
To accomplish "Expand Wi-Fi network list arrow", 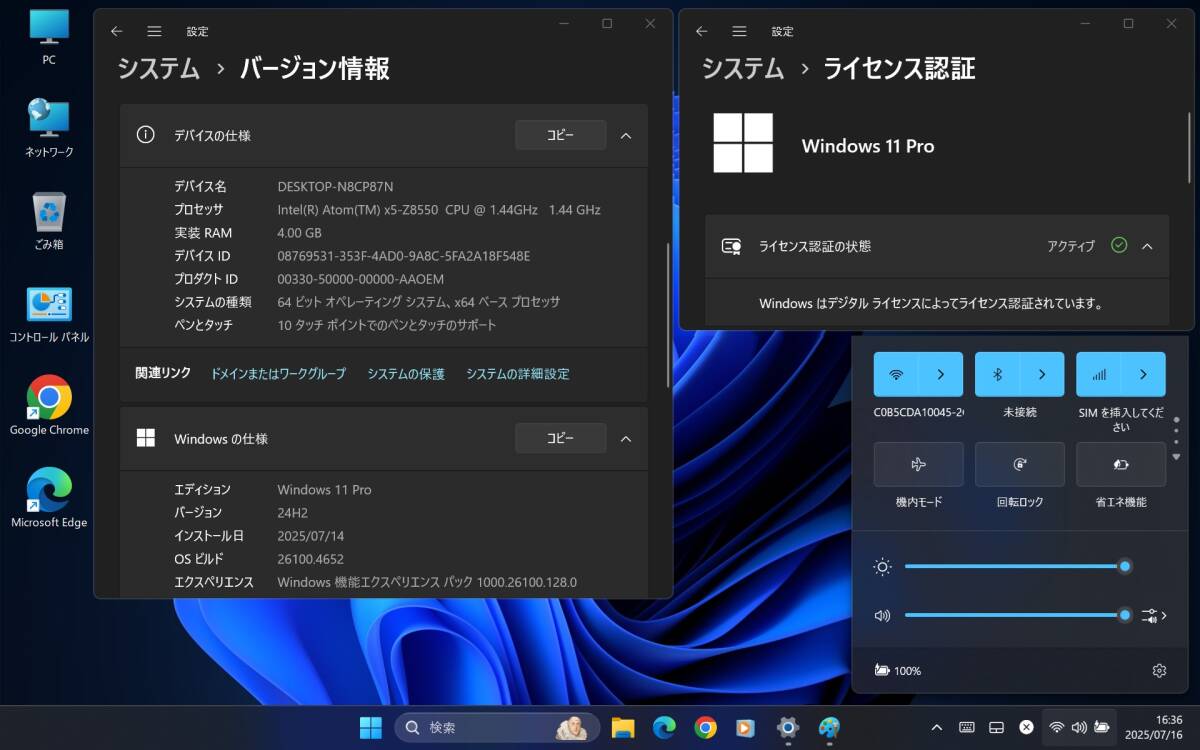I will pos(941,374).
